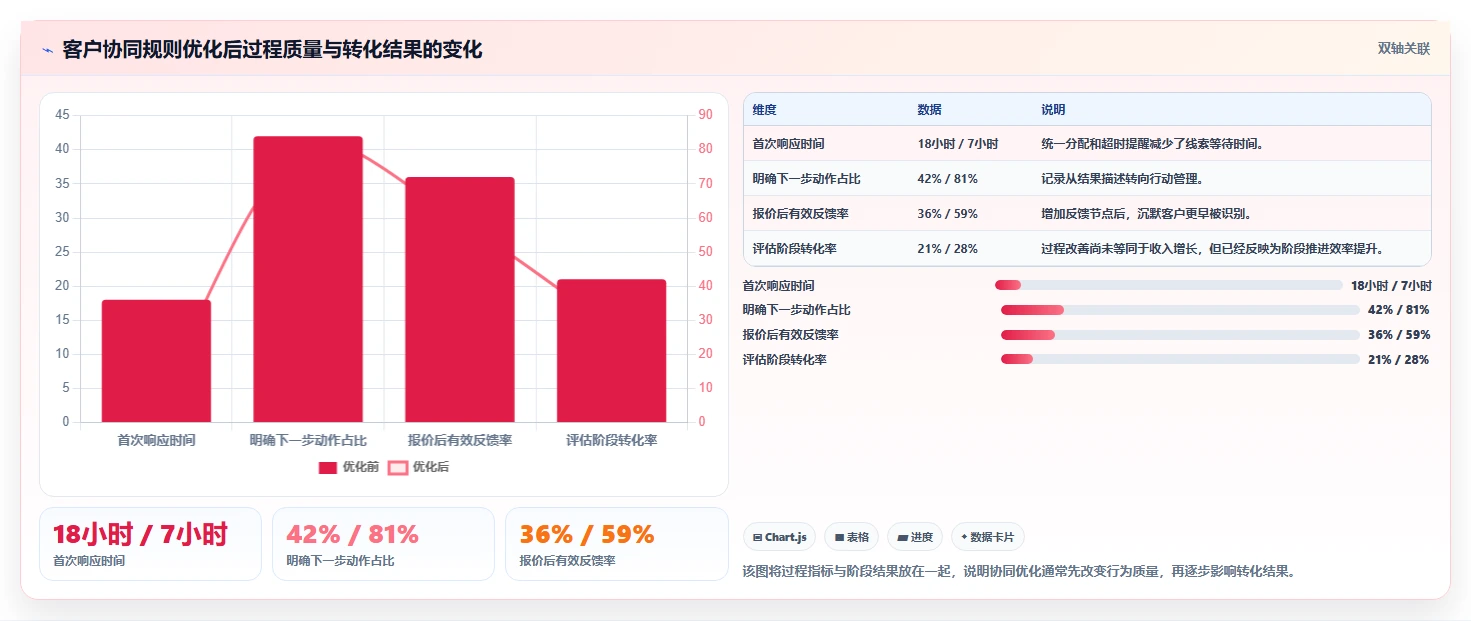Select the 明确下一步动作占比 table row label
The image size is (1471, 621).
(x=806, y=179)
